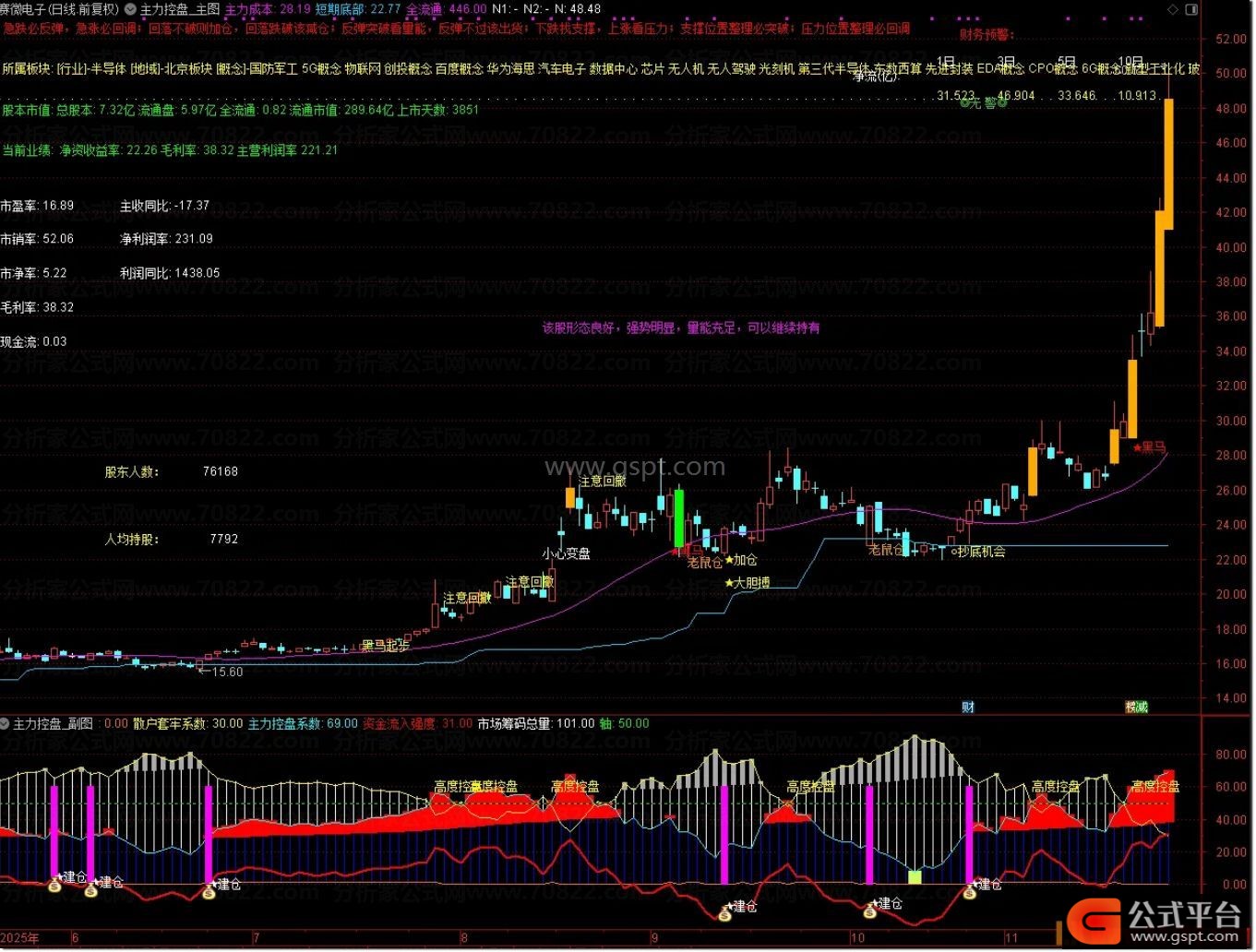1256x952 pixels.
Task: Click the 模减 event marker icon
Action: pos(1136,707)
